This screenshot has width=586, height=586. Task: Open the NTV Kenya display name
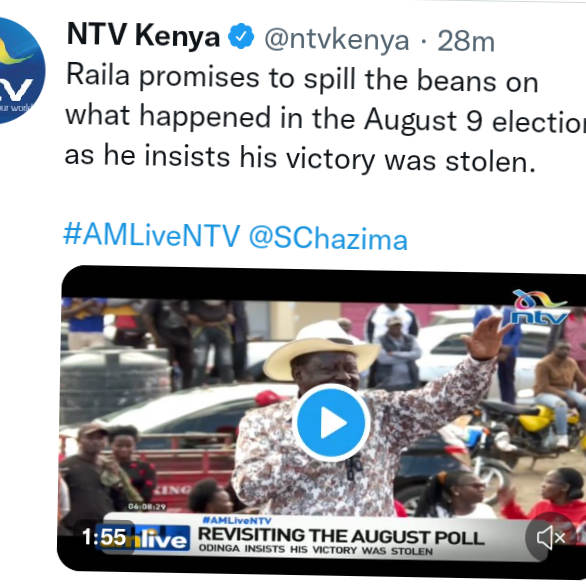pyautogui.click(x=144, y=36)
